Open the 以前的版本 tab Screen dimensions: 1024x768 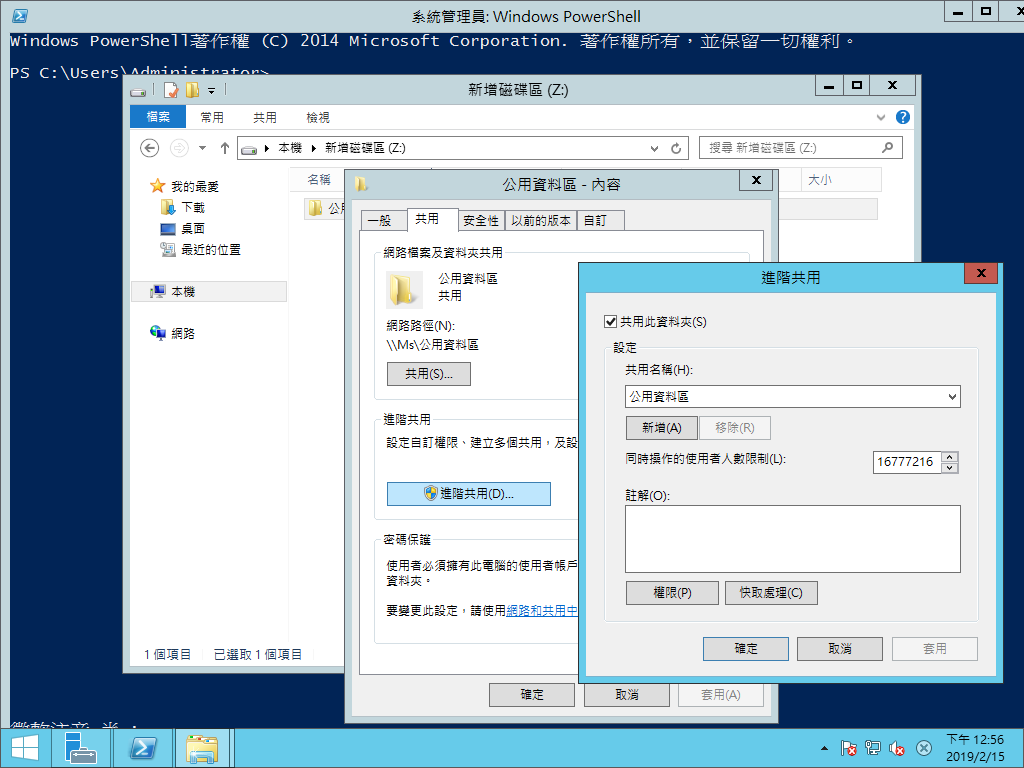(541, 221)
